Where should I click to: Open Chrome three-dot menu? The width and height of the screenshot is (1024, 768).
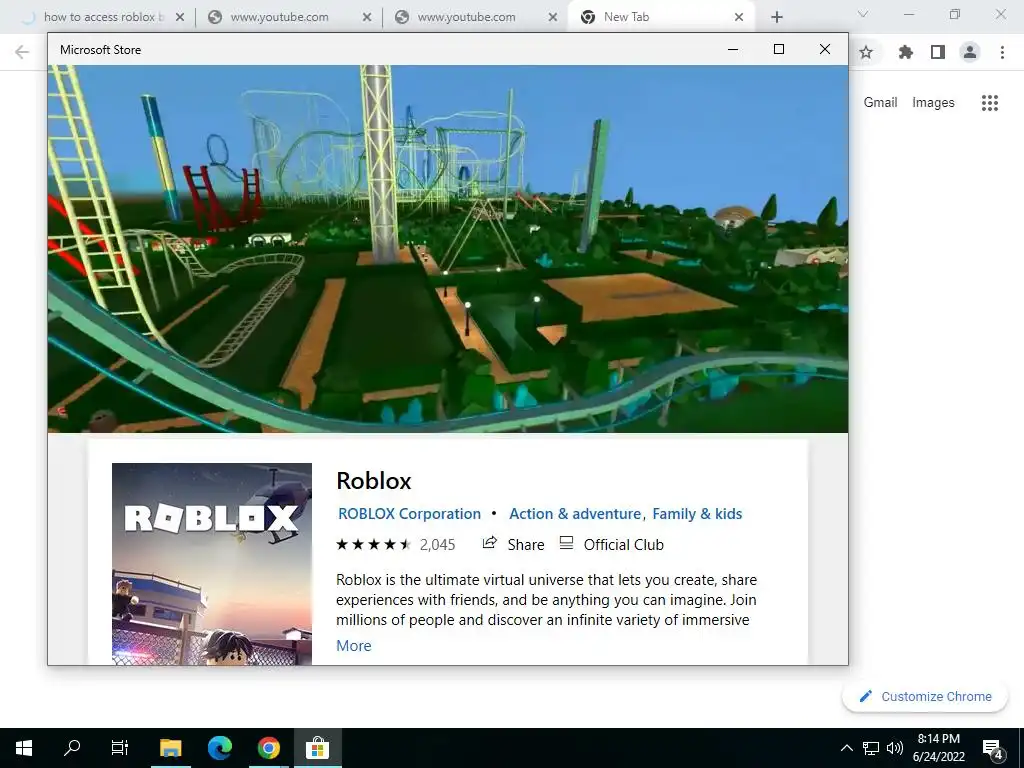(x=1002, y=52)
